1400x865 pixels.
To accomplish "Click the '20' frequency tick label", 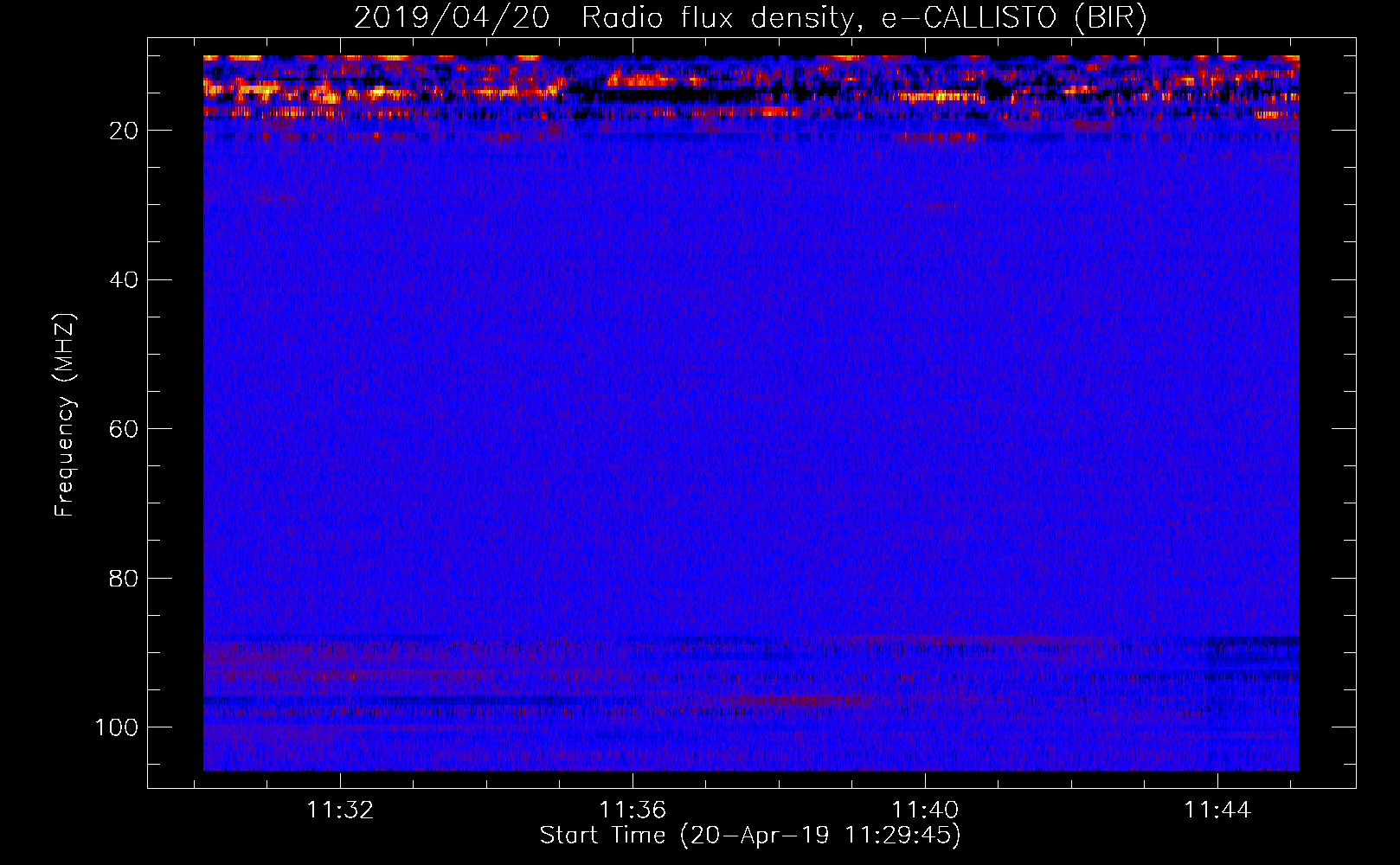I will click(x=124, y=131).
